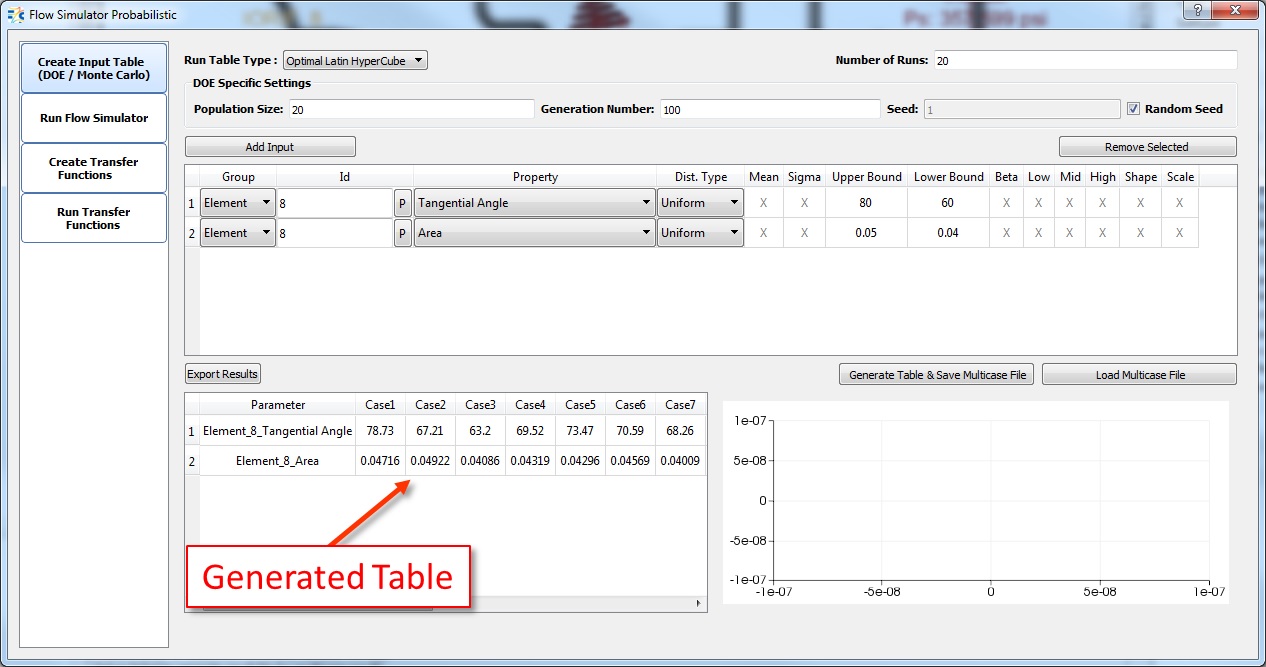Click the Add Input button
This screenshot has width=1266, height=667.
pyautogui.click(x=270, y=147)
